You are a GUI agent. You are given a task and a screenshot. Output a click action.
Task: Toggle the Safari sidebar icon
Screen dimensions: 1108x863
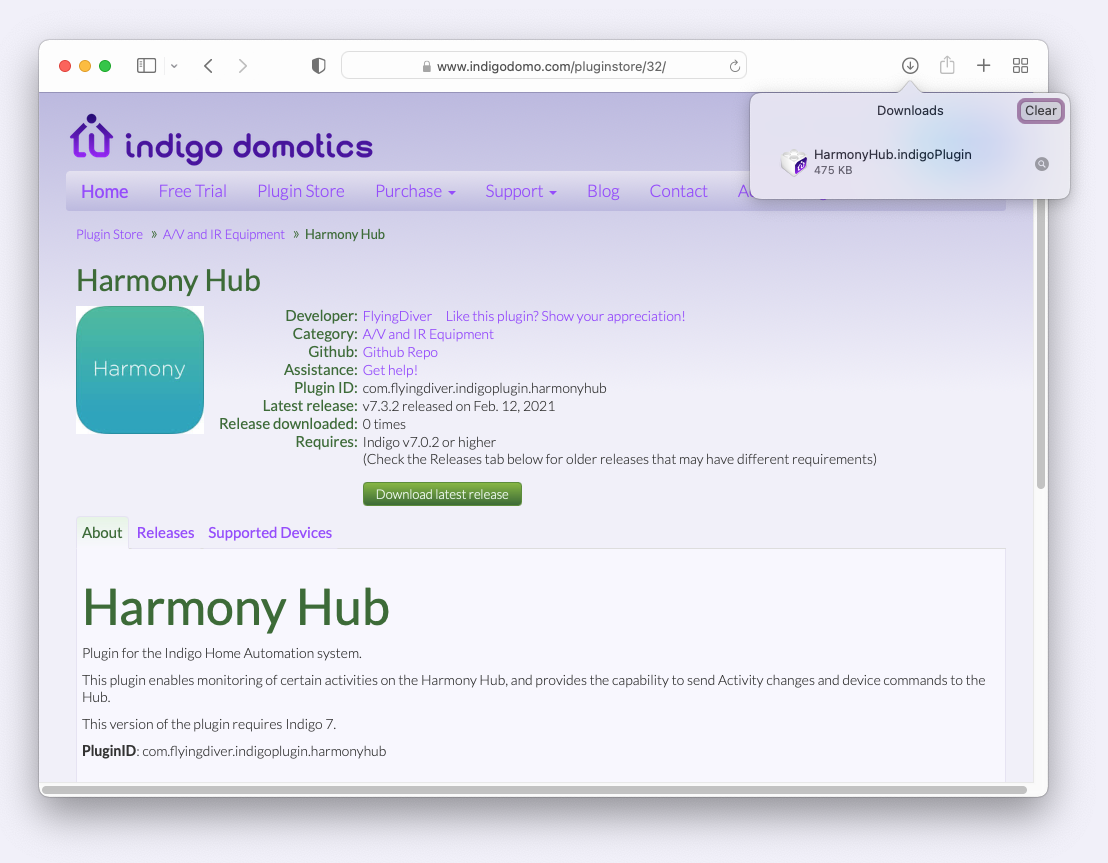pos(146,66)
